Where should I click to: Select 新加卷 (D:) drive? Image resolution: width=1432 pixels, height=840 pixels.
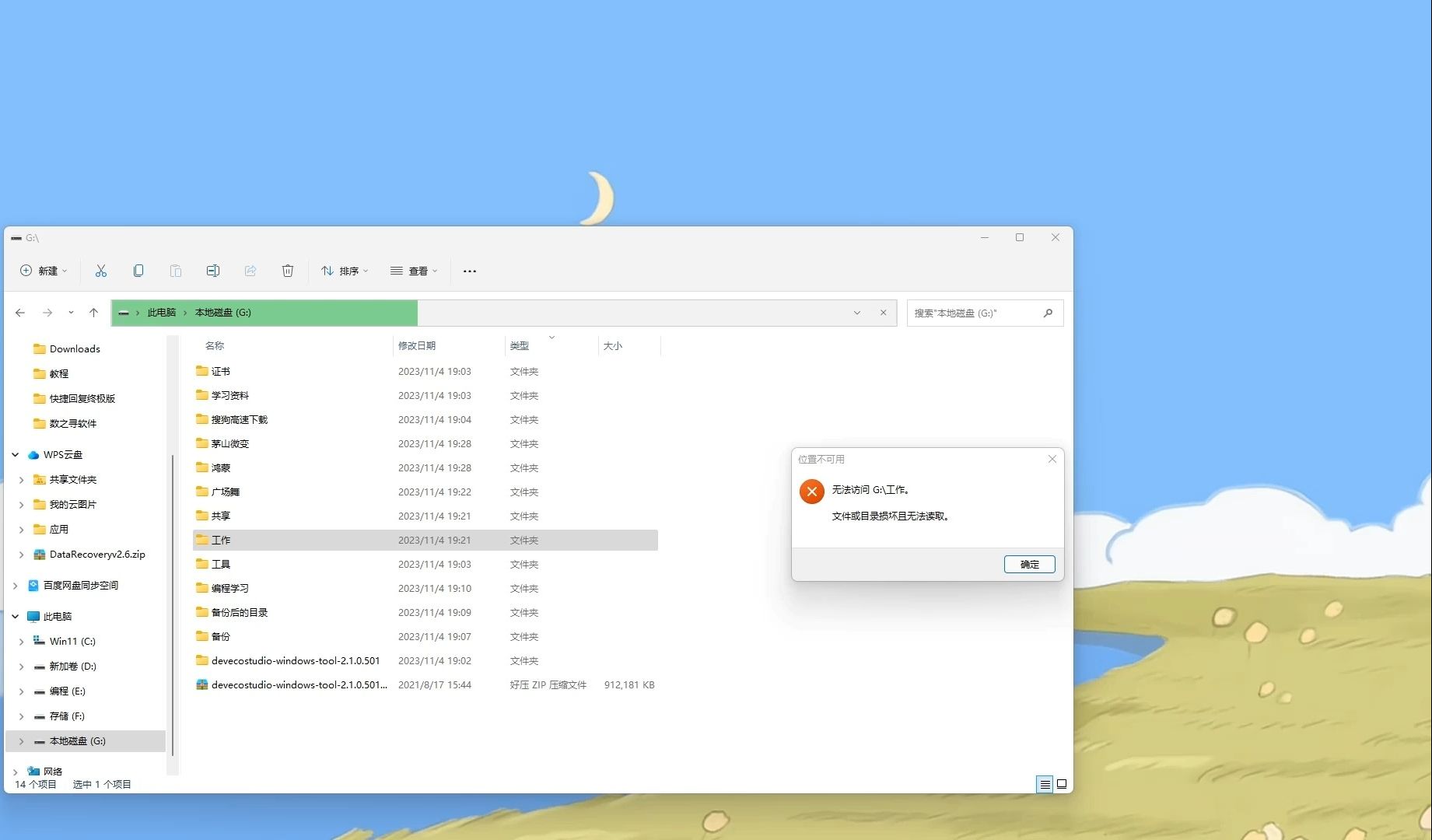pos(73,666)
